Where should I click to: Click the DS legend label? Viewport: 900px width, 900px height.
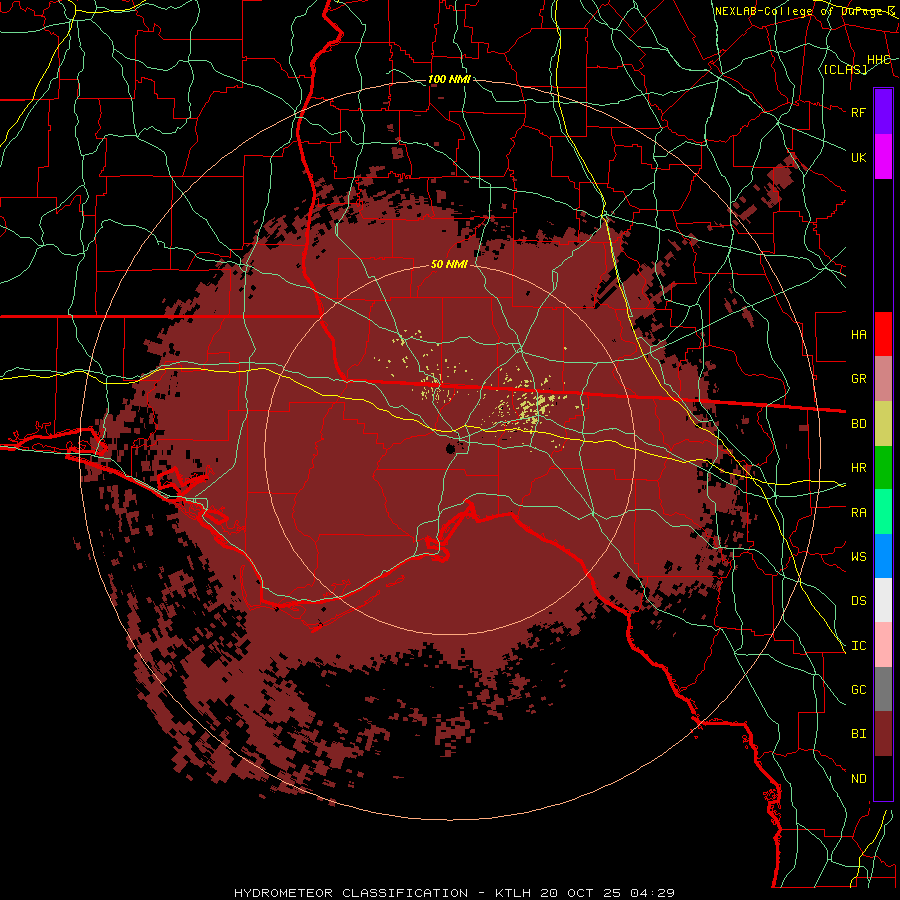(858, 601)
